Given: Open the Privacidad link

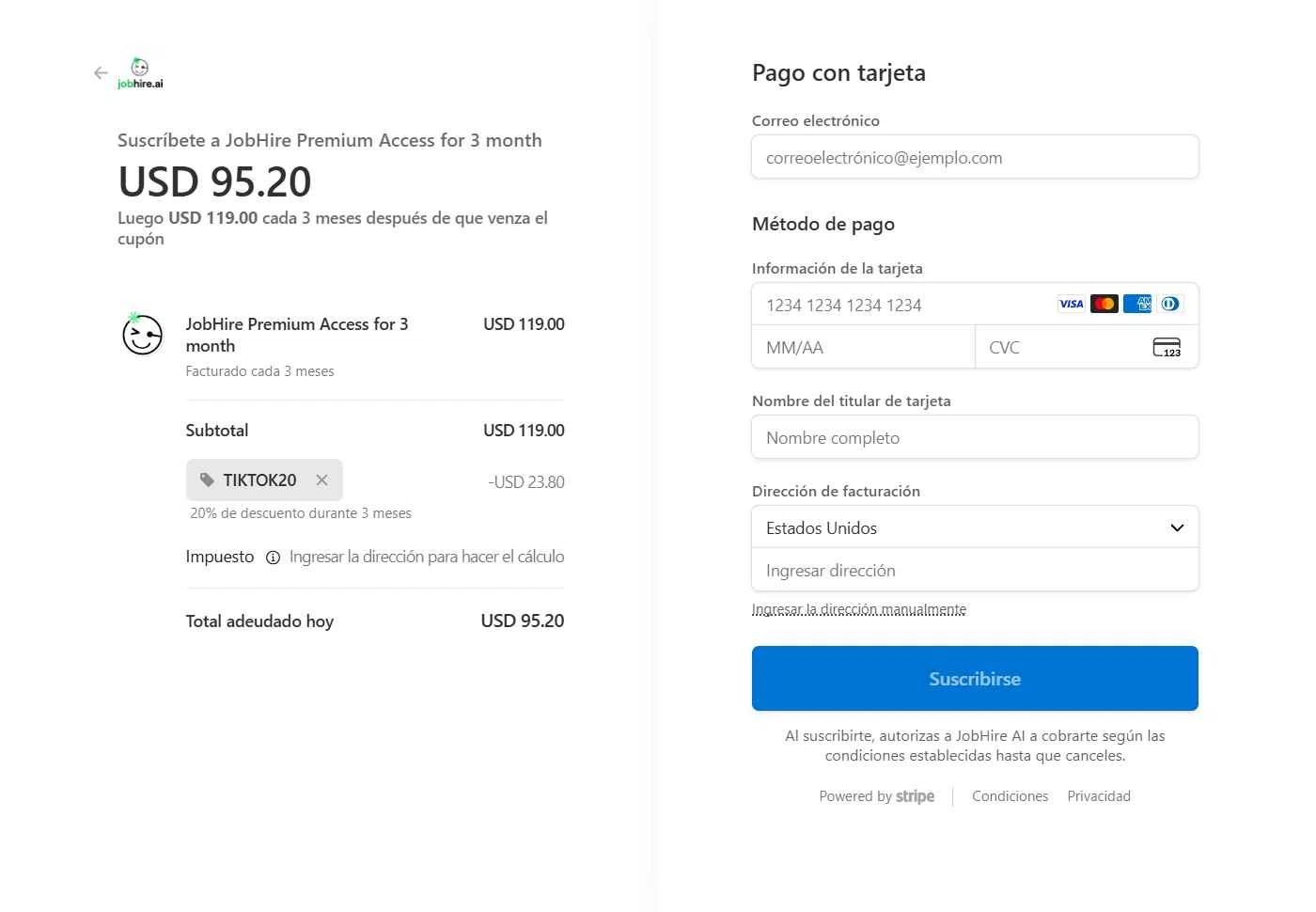Looking at the screenshot, I should (x=1099, y=796).
